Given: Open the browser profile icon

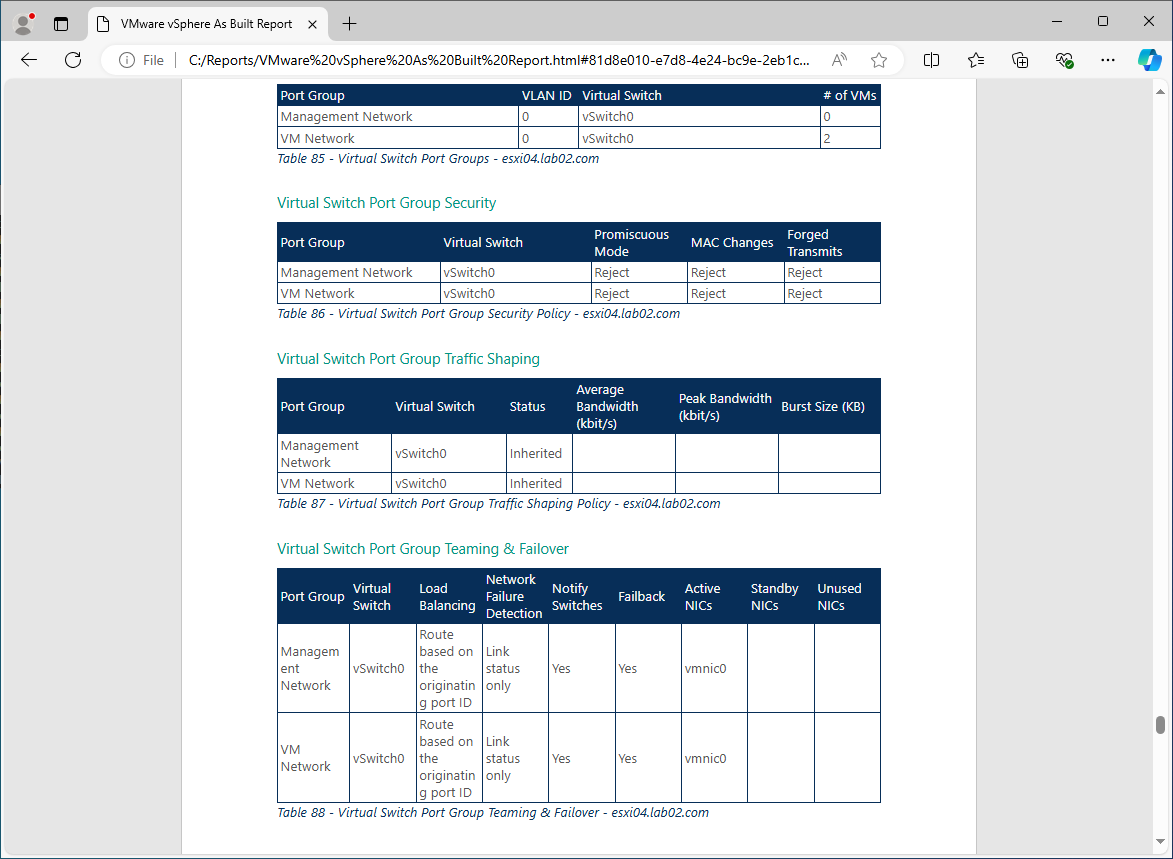Looking at the screenshot, I should pyautogui.click(x=24, y=24).
